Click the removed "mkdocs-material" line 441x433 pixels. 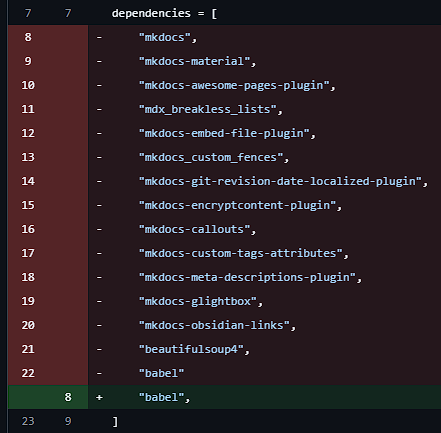click(x=197, y=61)
